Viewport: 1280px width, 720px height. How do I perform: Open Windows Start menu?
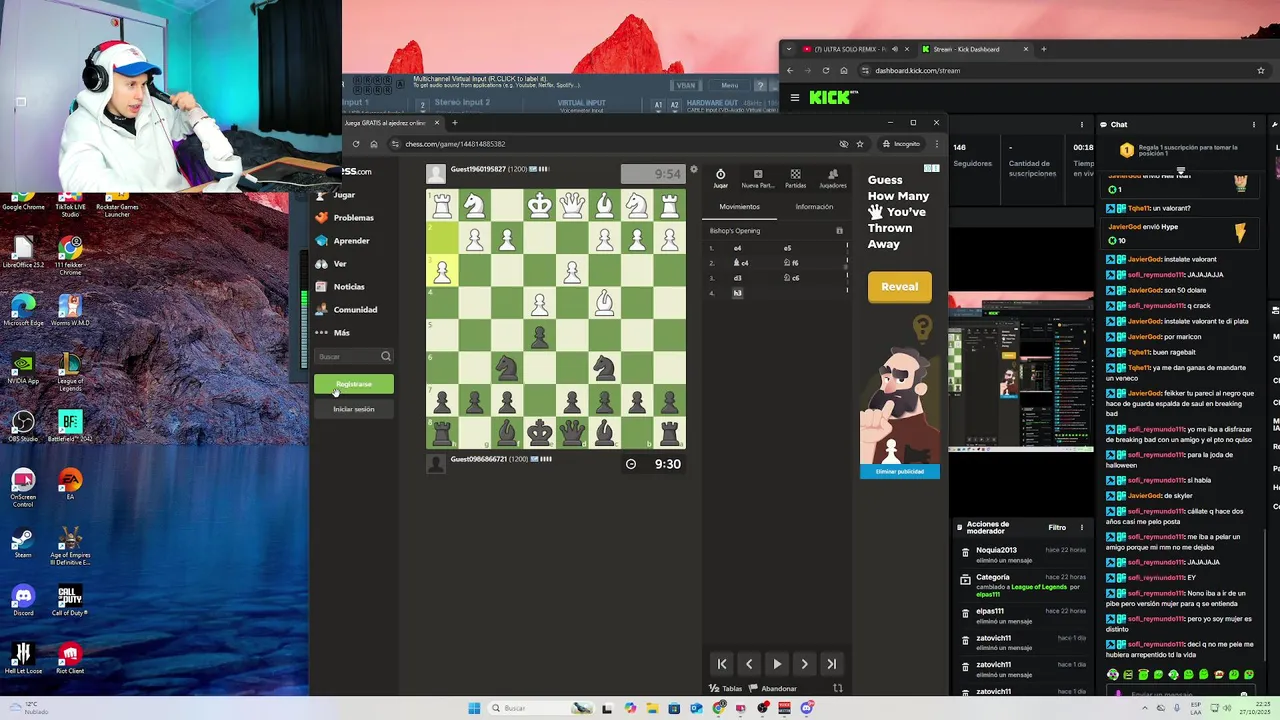tap(474, 708)
